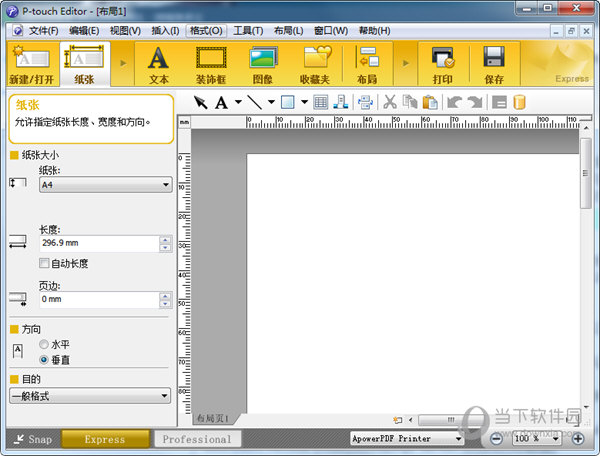Select the line drawing tool

tap(254, 102)
